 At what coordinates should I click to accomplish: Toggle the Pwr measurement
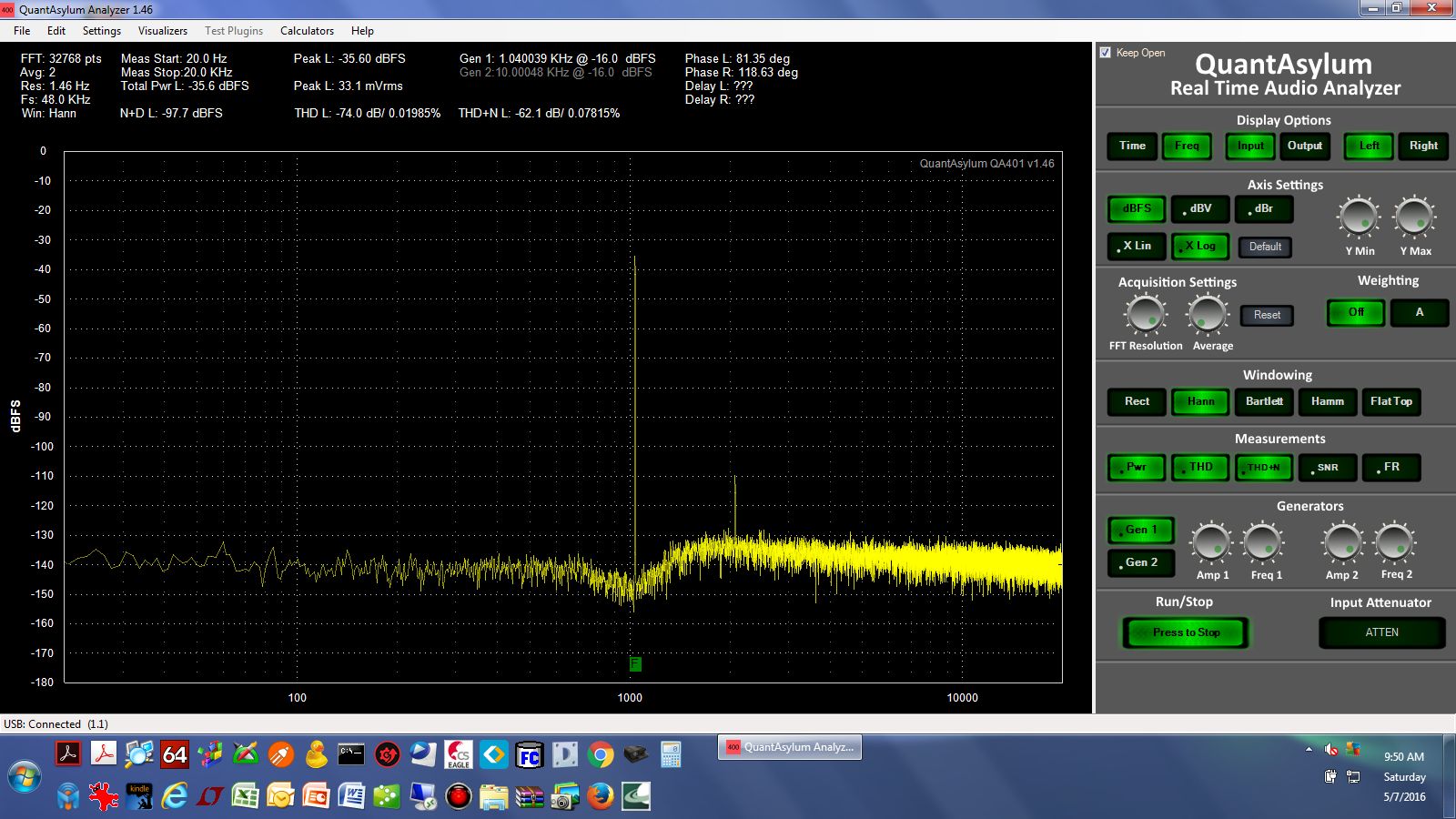click(1137, 468)
